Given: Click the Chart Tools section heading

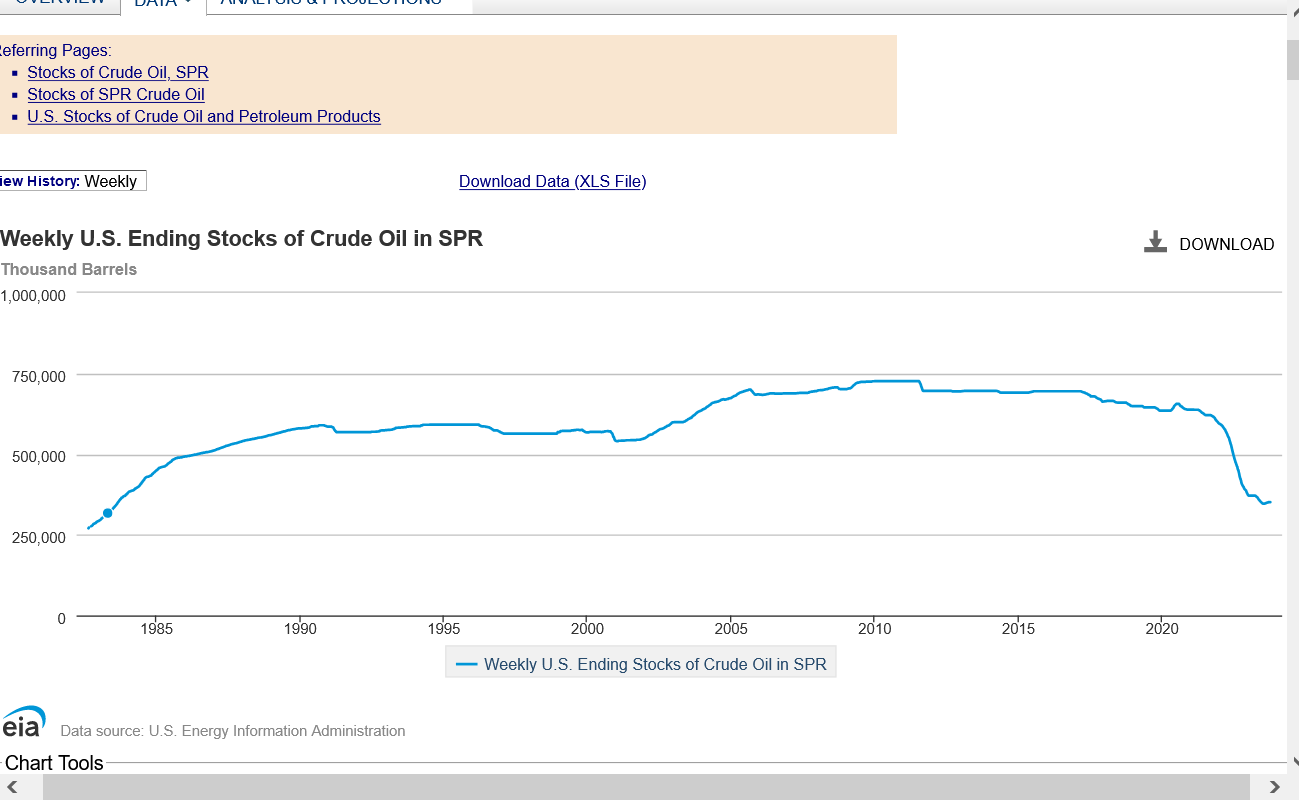Looking at the screenshot, I should click(x=54, y=763).
